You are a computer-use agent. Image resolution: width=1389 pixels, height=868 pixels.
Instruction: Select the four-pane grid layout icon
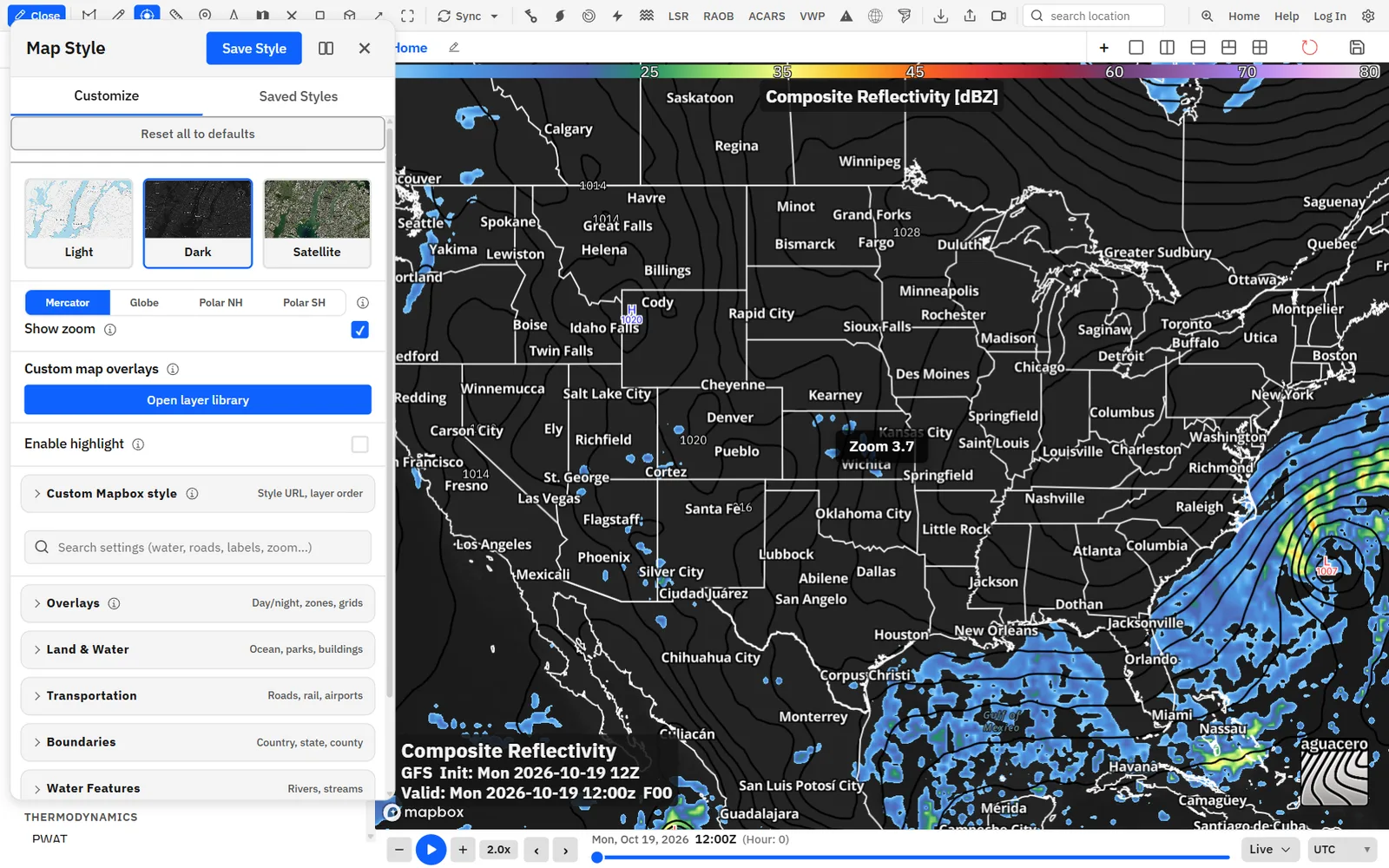point(1260,47)
